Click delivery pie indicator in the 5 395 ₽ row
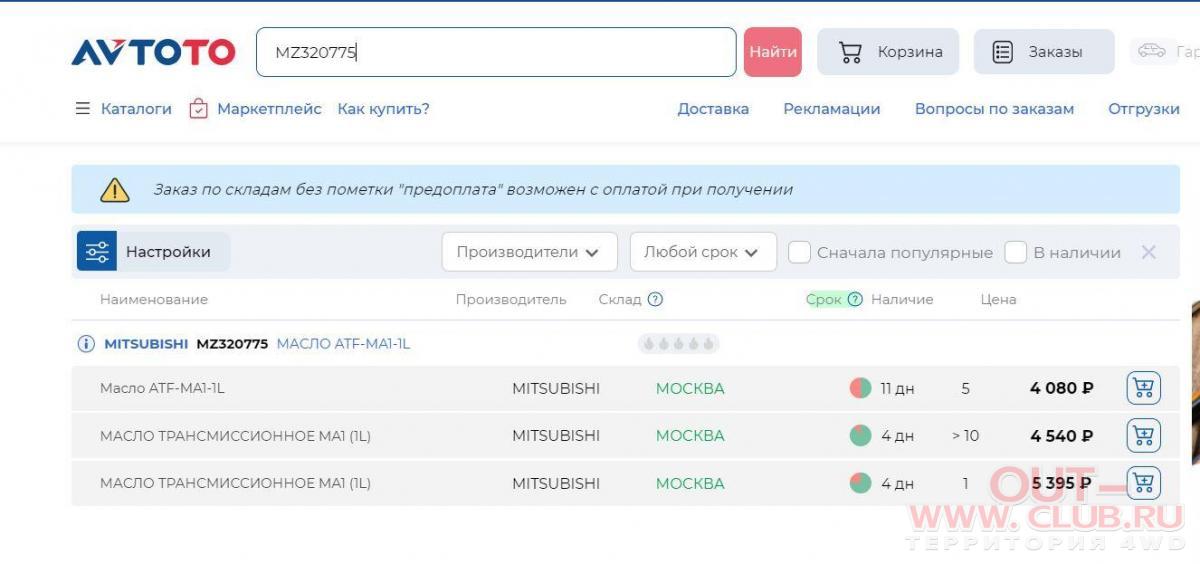 860,483
